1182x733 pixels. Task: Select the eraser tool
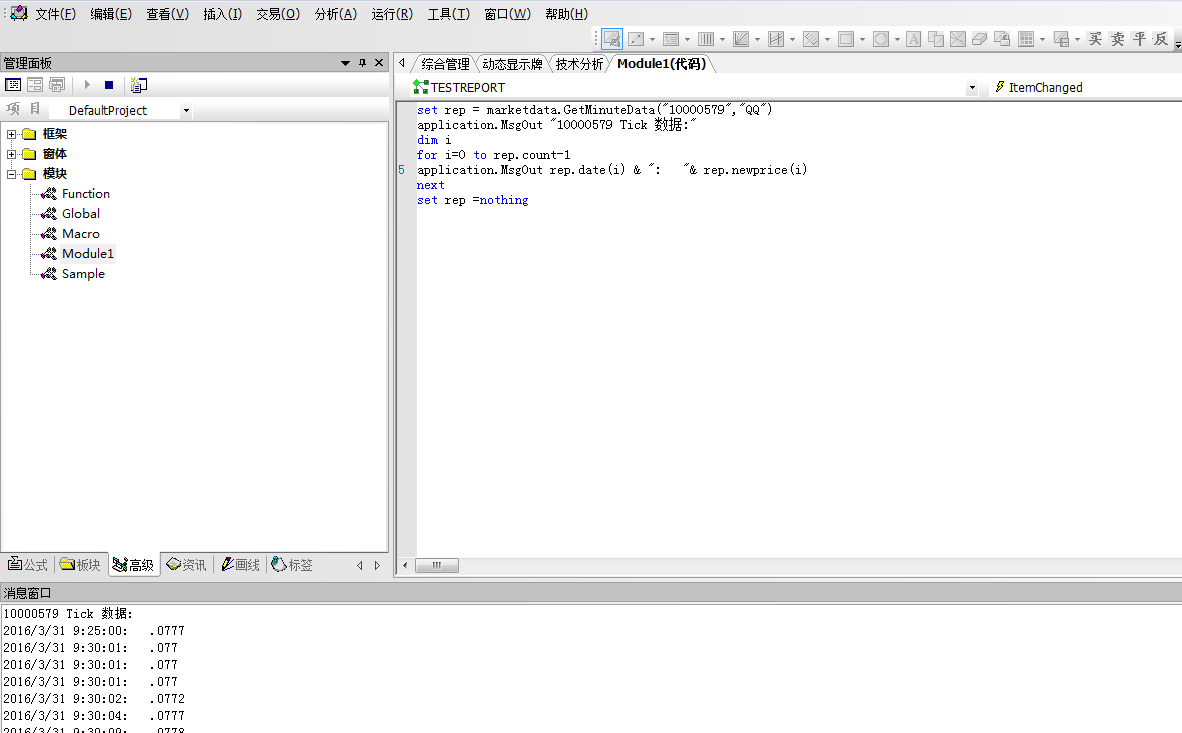(x=979, y=39)
